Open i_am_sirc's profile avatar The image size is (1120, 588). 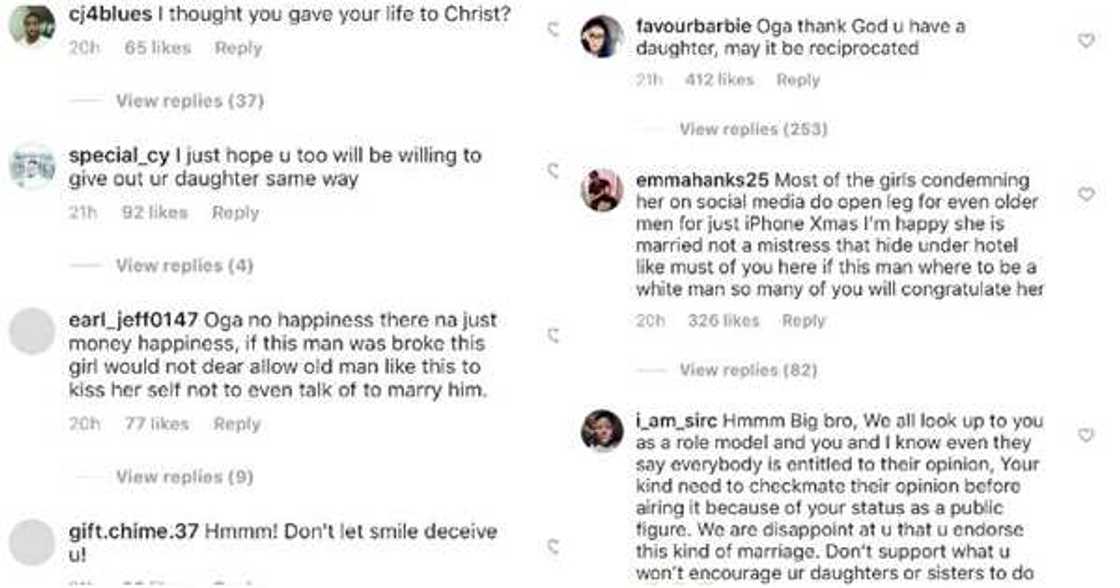601,426
